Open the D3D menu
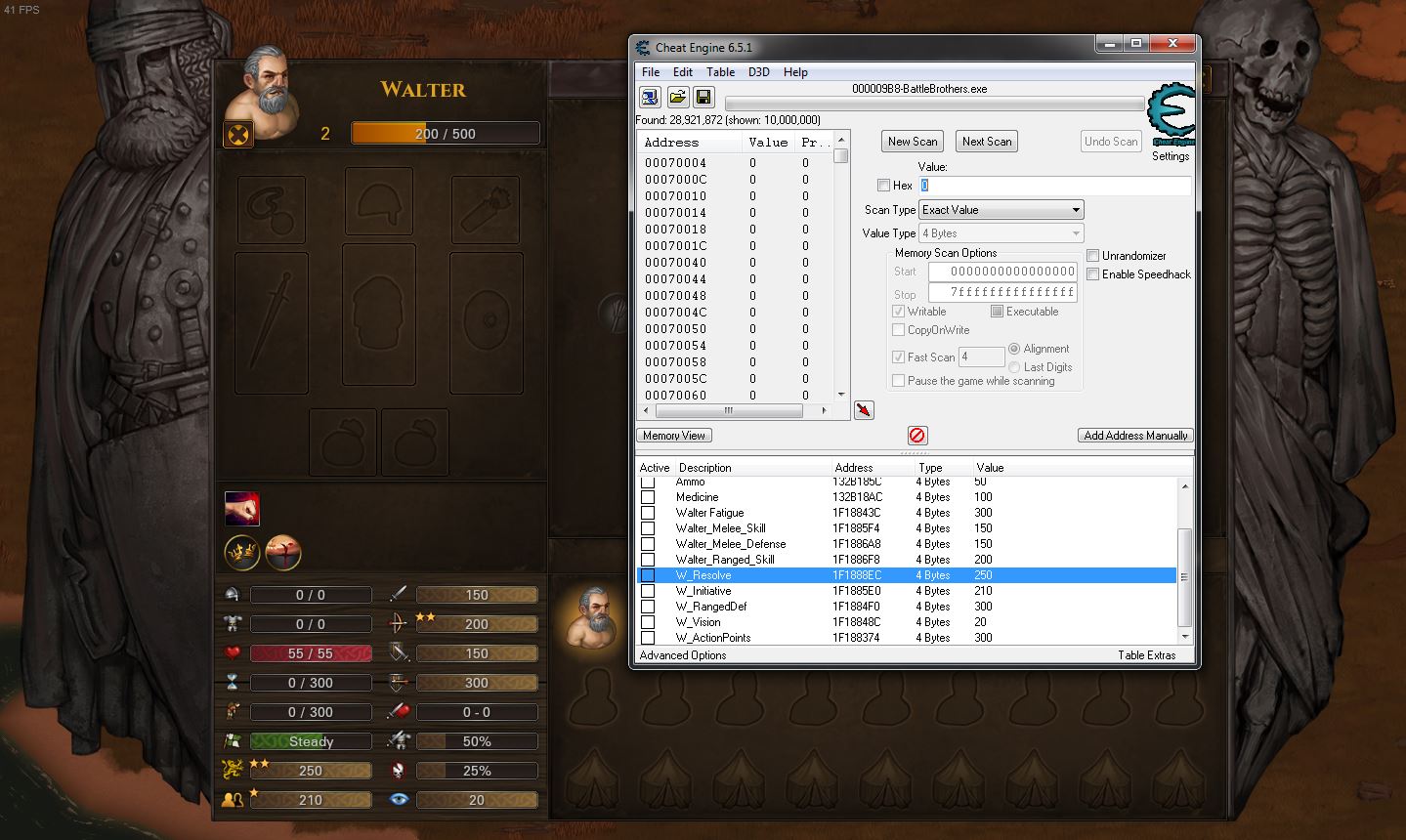Image resolution: width=1406 pixels, height=840 pixels. pyautogui.click(x=759, y=72)
